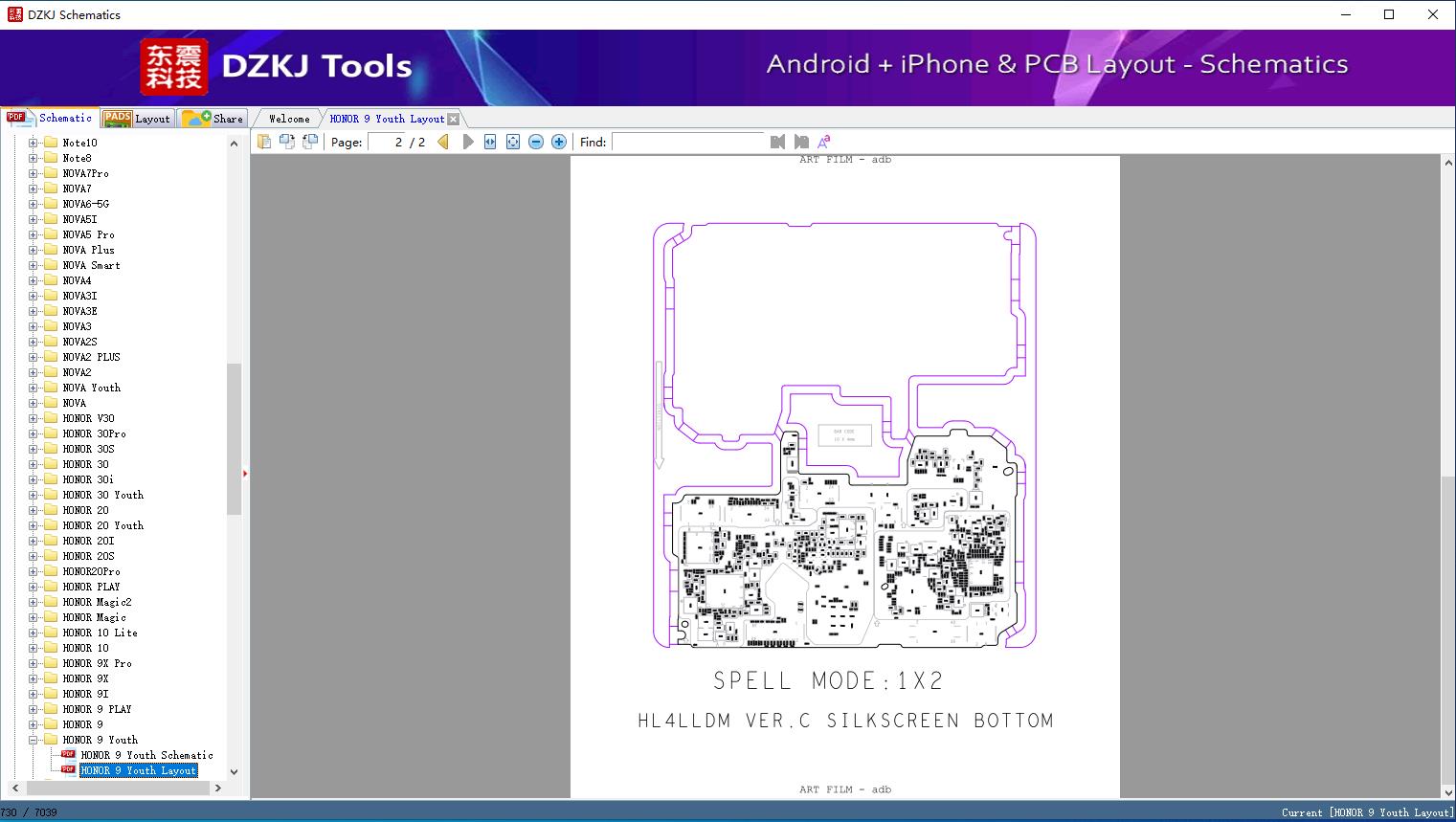Viewport: 1456px width, 822px height.
Task: Click the folder icon next to NOVA7
Action: tap(51, 189)
